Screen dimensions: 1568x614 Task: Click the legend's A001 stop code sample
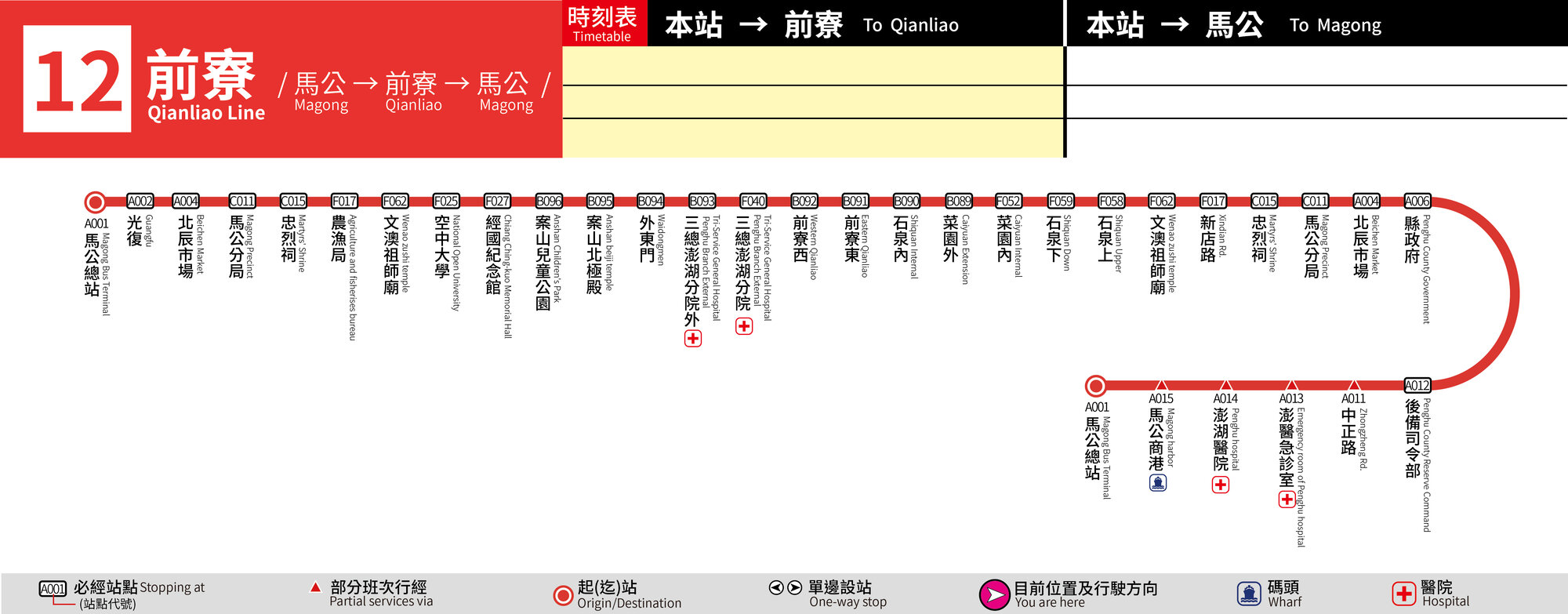[x=53, y=589]
